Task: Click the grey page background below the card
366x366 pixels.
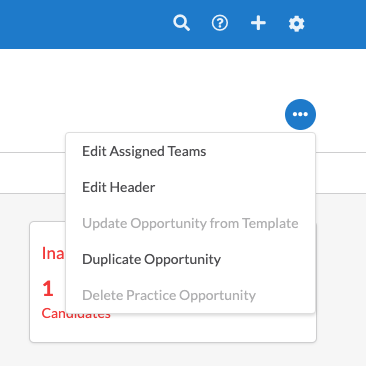Action: [183, 355]
